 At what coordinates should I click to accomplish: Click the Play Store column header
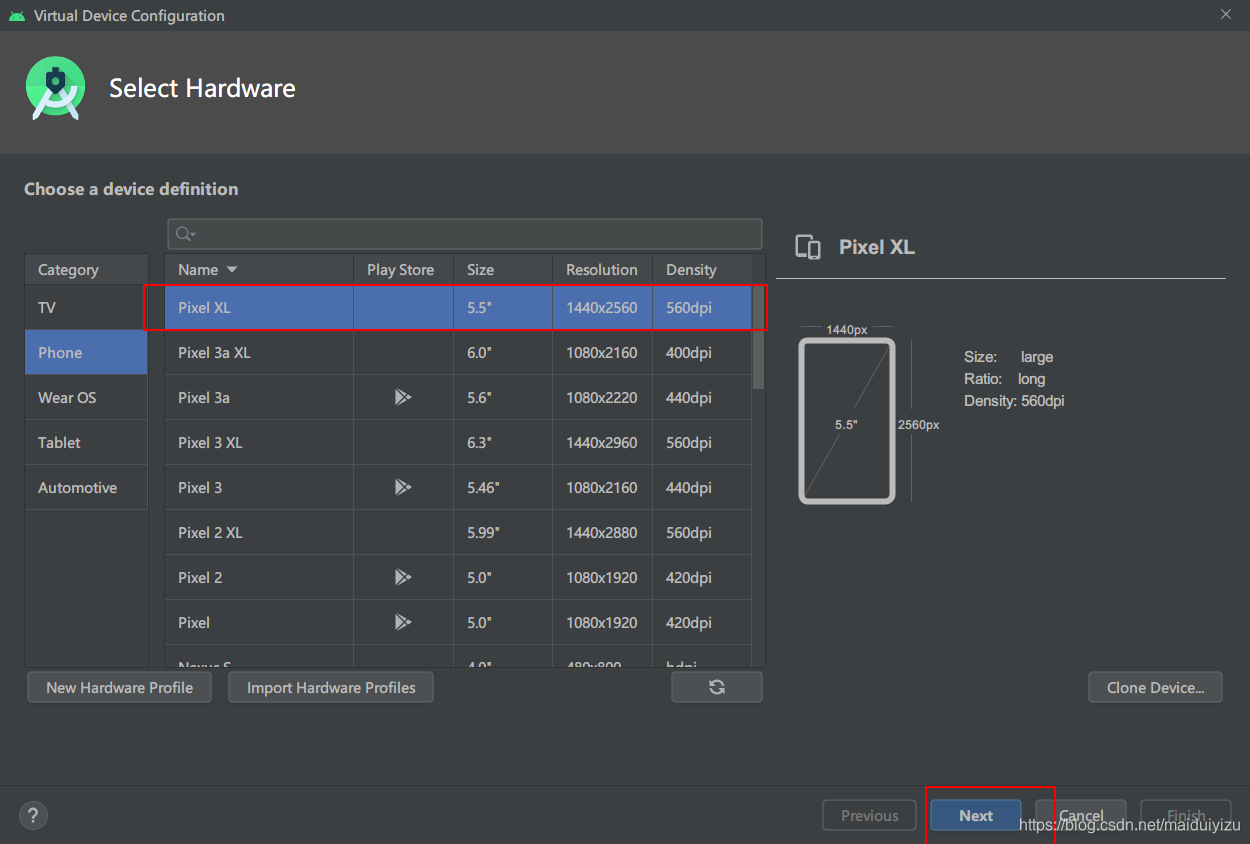pos(403,269)
